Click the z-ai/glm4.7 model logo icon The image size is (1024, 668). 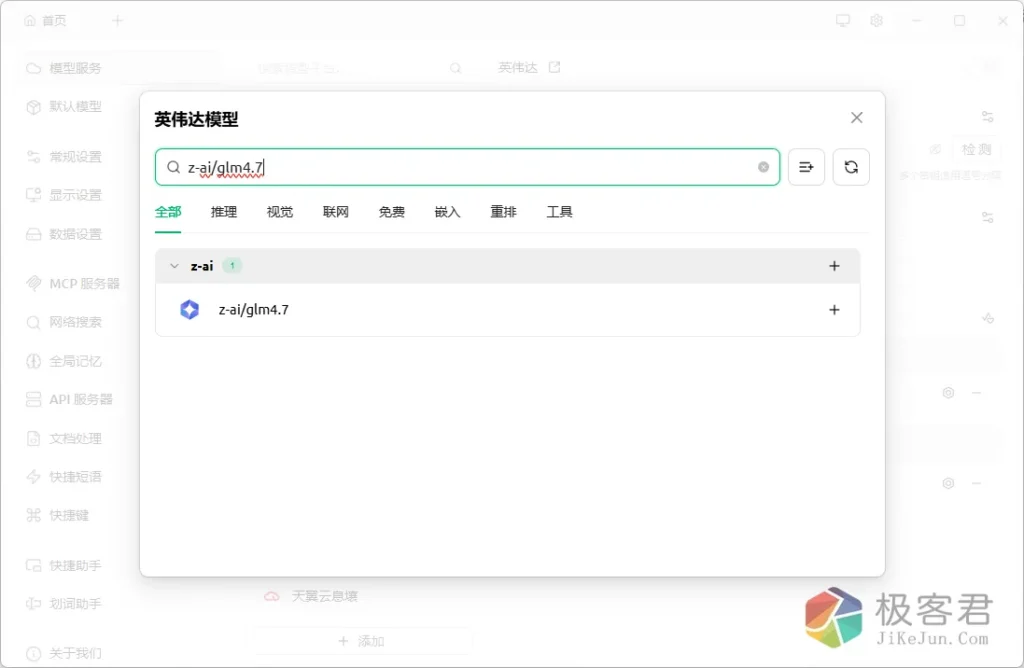[189, 310]
